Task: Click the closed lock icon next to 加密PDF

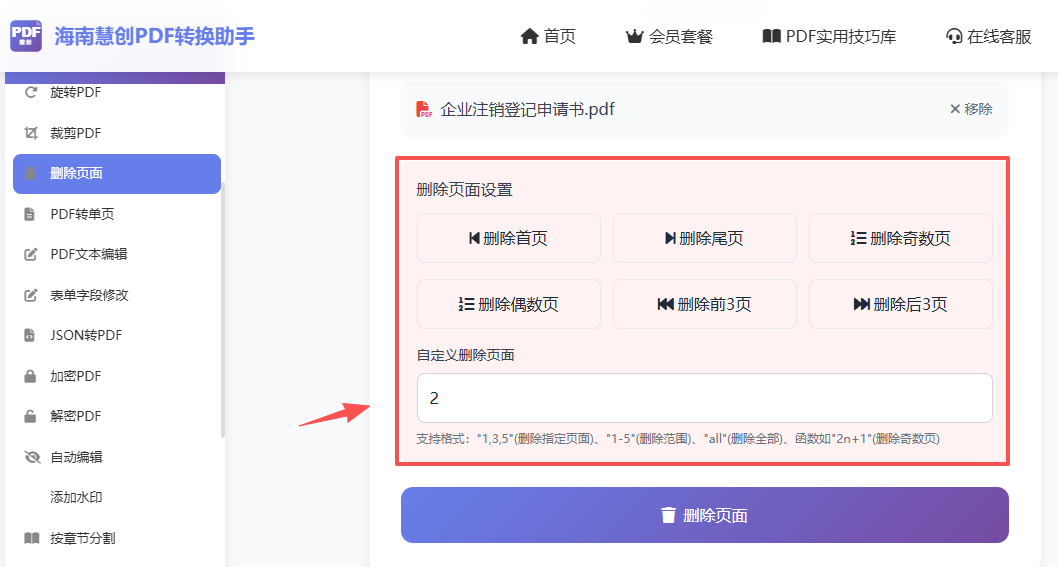Action: 30,376
